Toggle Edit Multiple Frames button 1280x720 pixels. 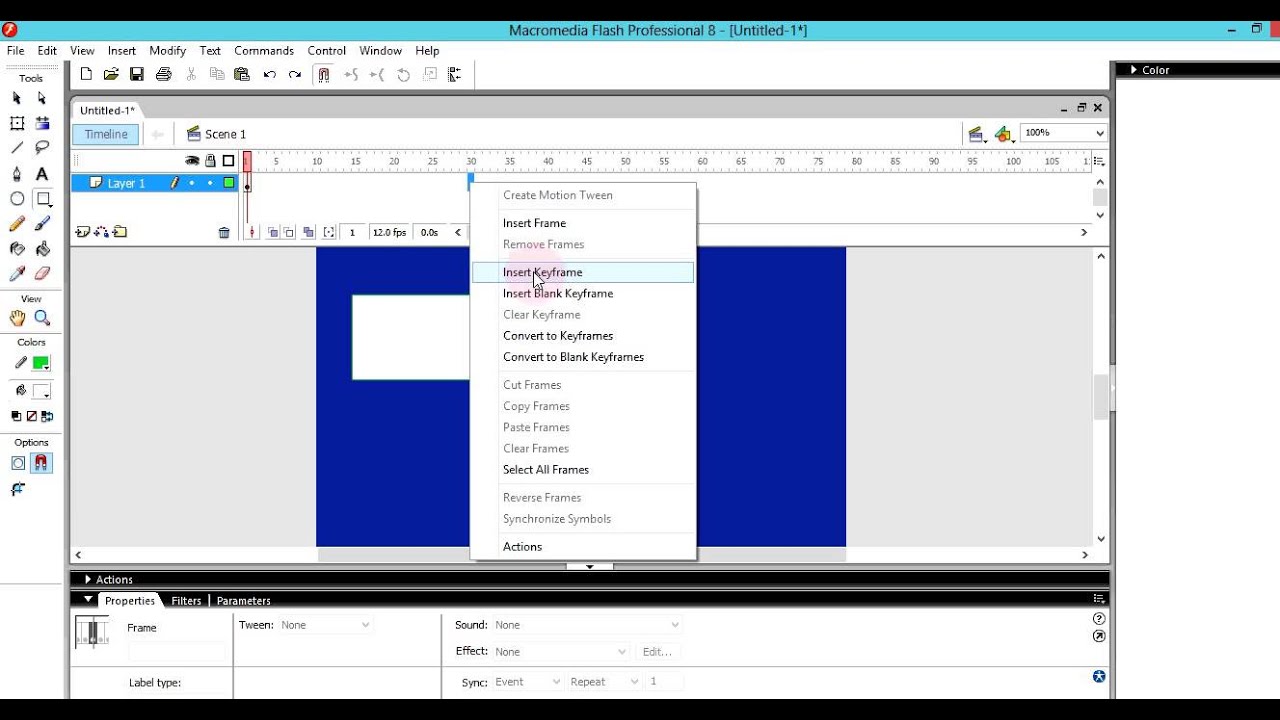(308, 232)
